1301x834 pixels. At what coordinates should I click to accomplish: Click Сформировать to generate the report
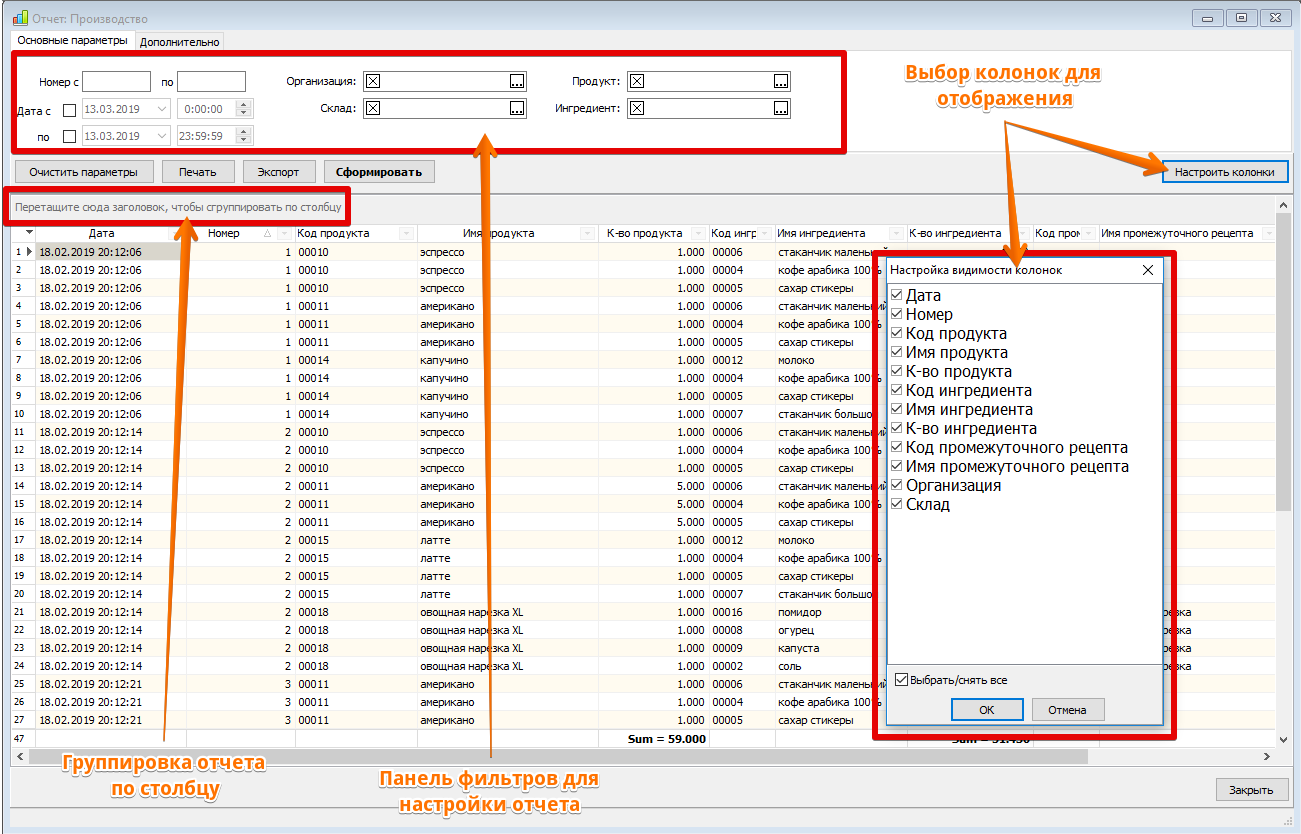(x=379, y=172)
